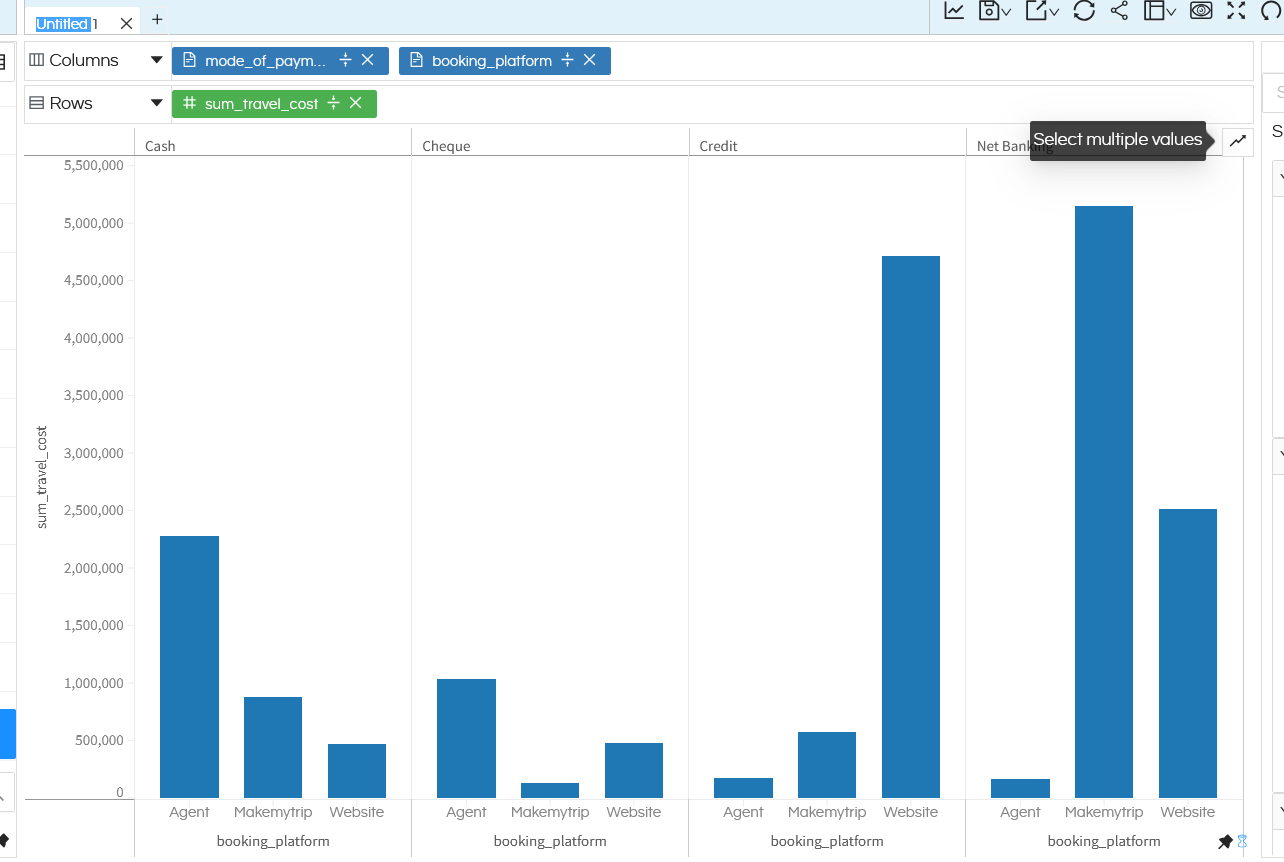
Task: Click the tall Net Banking Makemytrip bar
Action: (x=1103, y=501)
